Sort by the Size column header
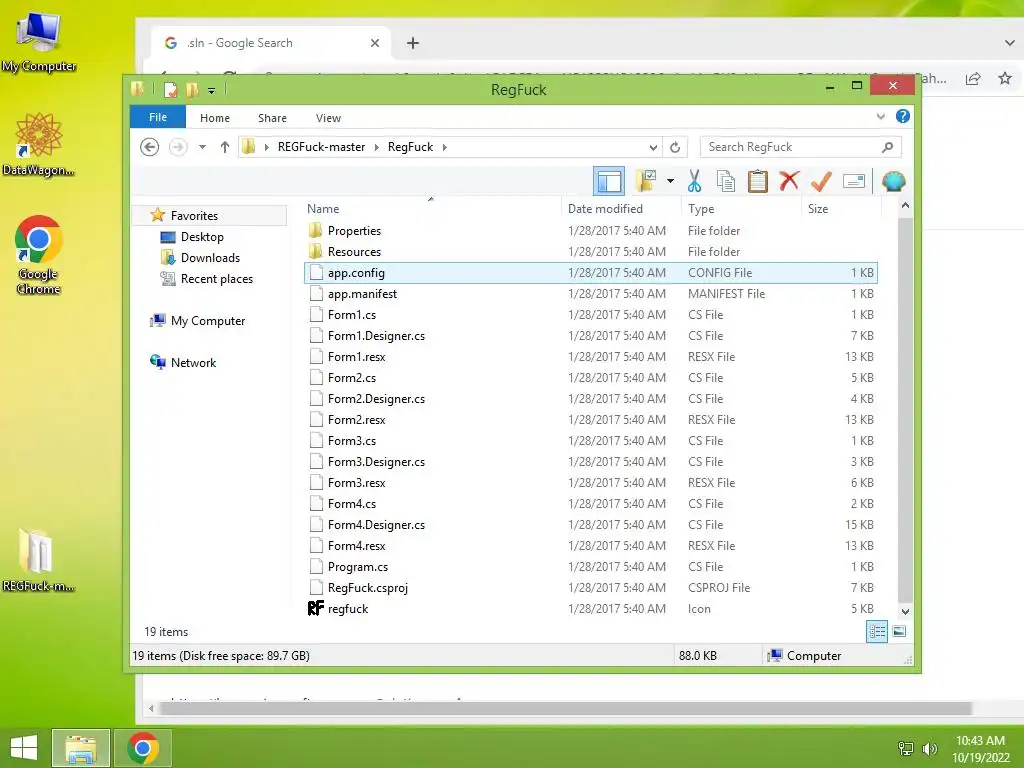 pos(818,208)
